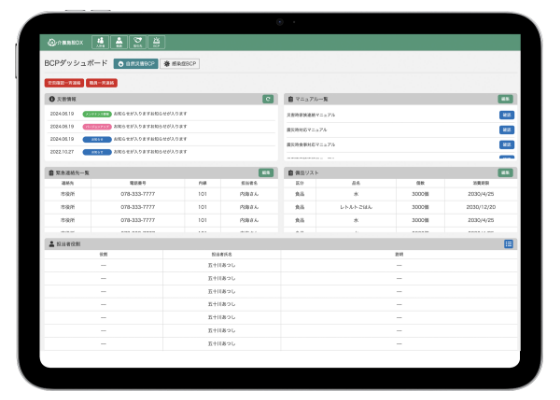Edit the 備蓄リスト panel
The height and width of the screenshot is (400, 560).
[x=505, y=172]
